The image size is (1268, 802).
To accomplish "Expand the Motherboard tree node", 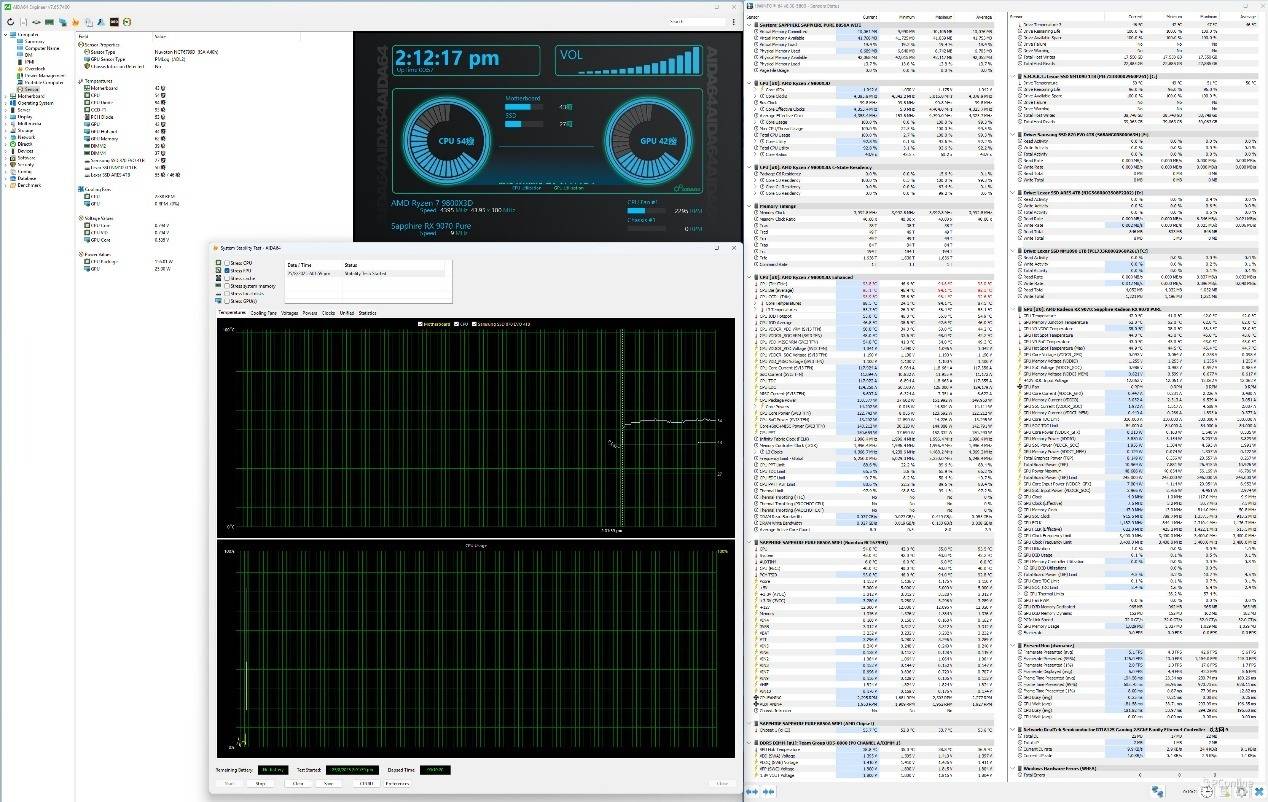I will 7,96.
